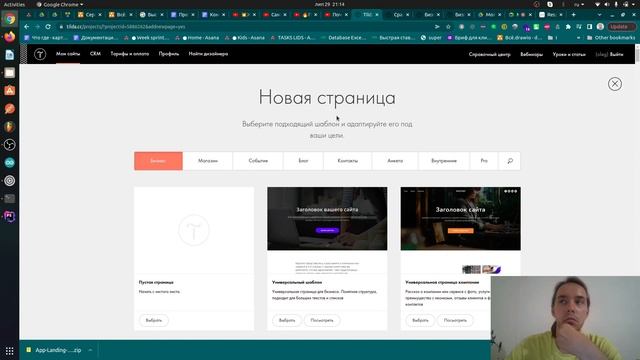Screen dimensions: 640x360
Task: Click the tilda.cc address bar
Action: click(x=245, y=27)
